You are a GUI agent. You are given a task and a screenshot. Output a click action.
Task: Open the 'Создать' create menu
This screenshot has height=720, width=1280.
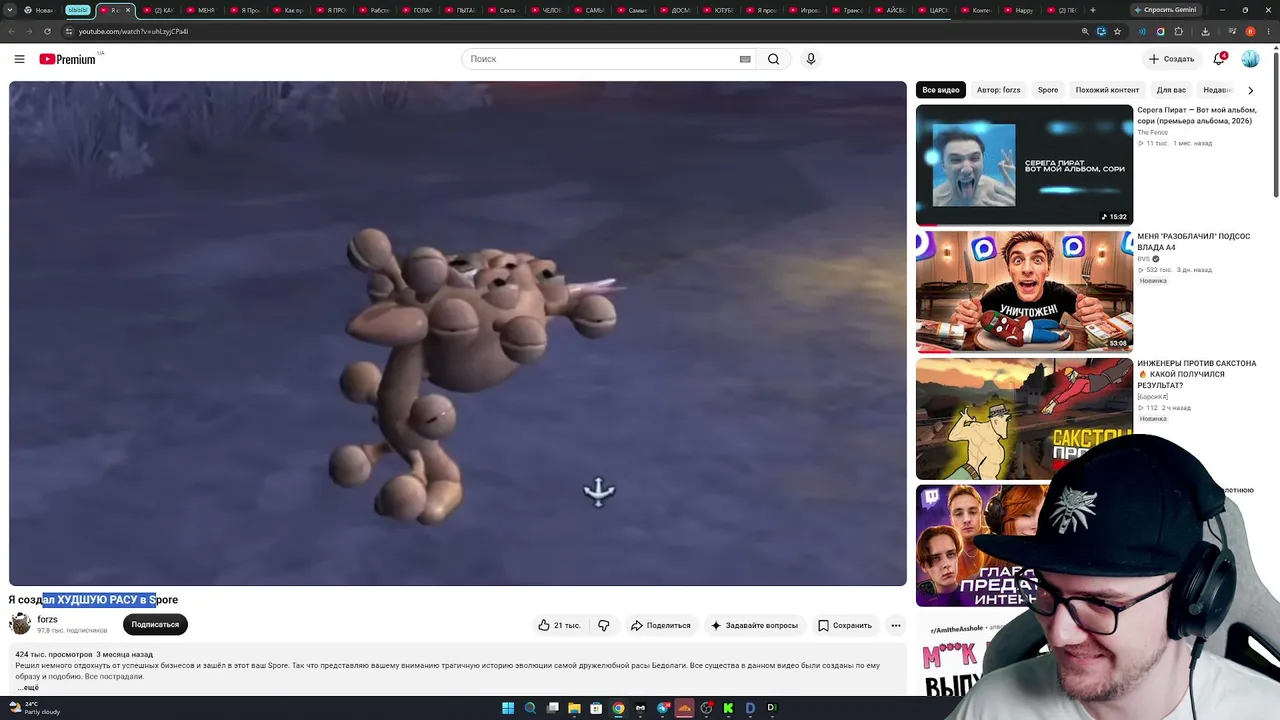(1171, 59)
